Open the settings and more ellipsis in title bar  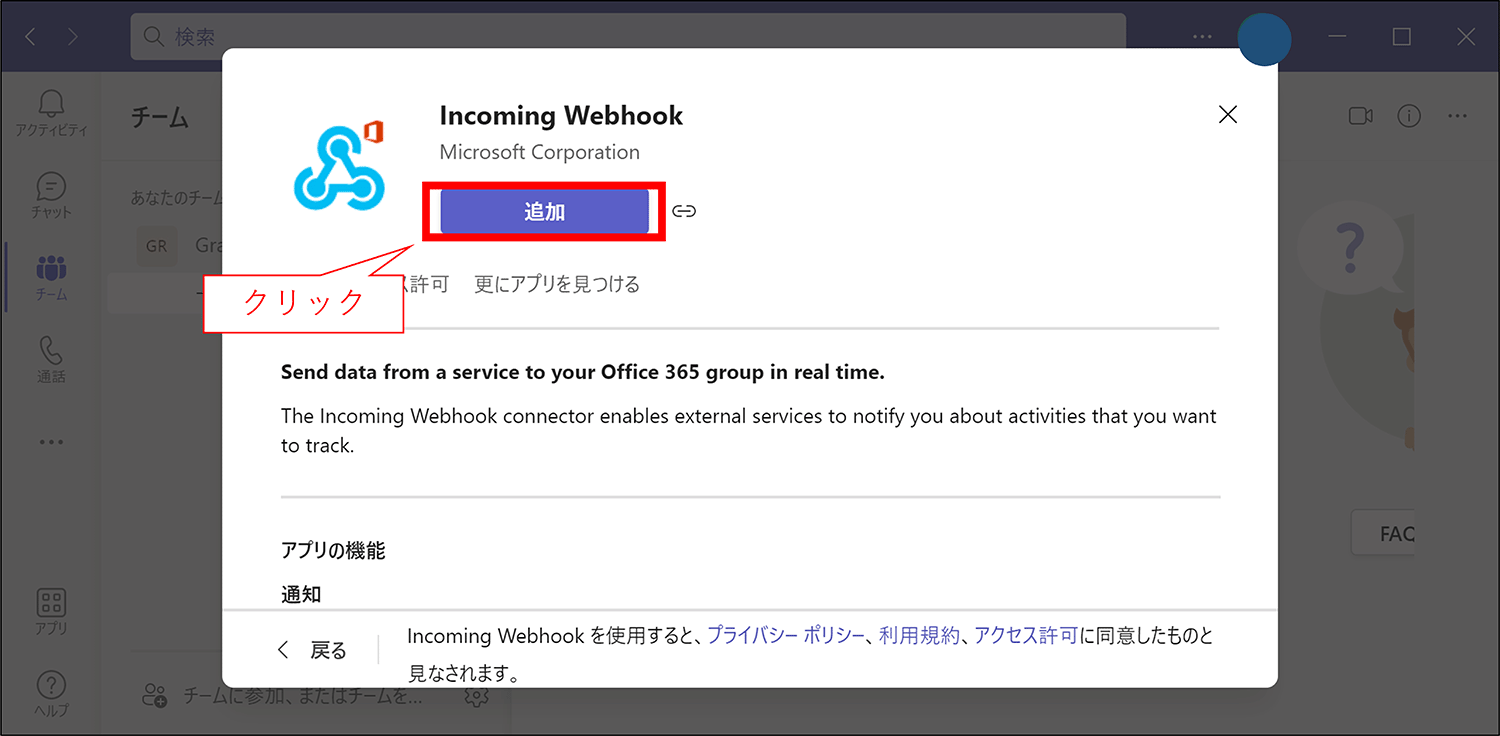(x=1202, y=37)
